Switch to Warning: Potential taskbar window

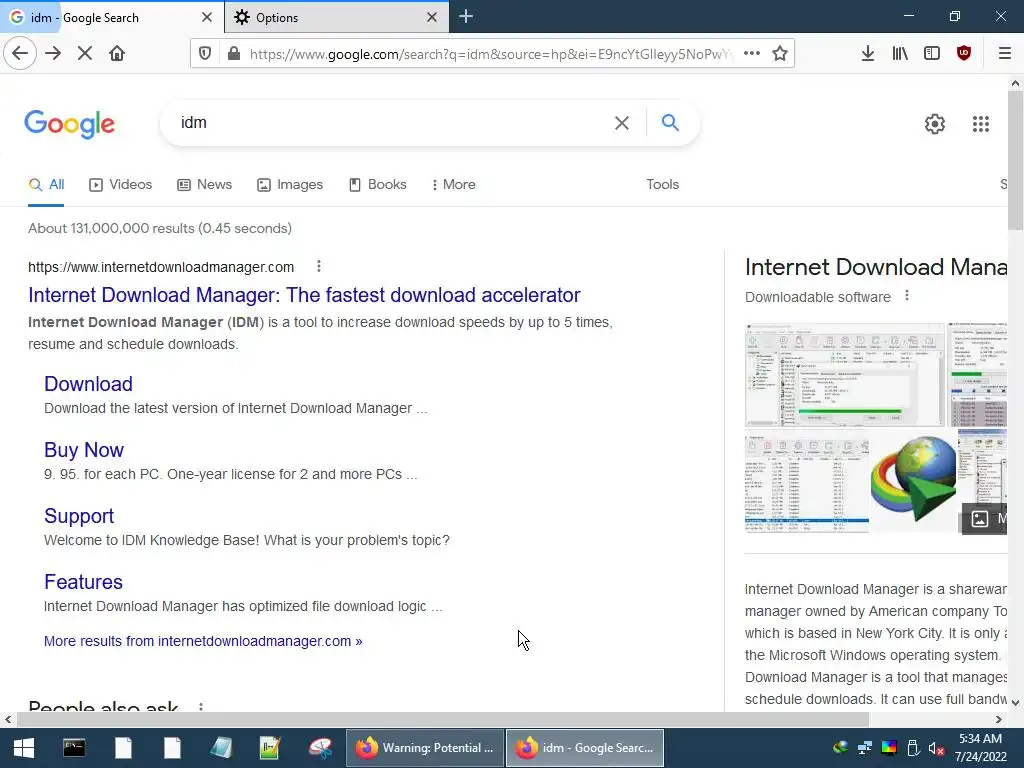click(424, 748)
